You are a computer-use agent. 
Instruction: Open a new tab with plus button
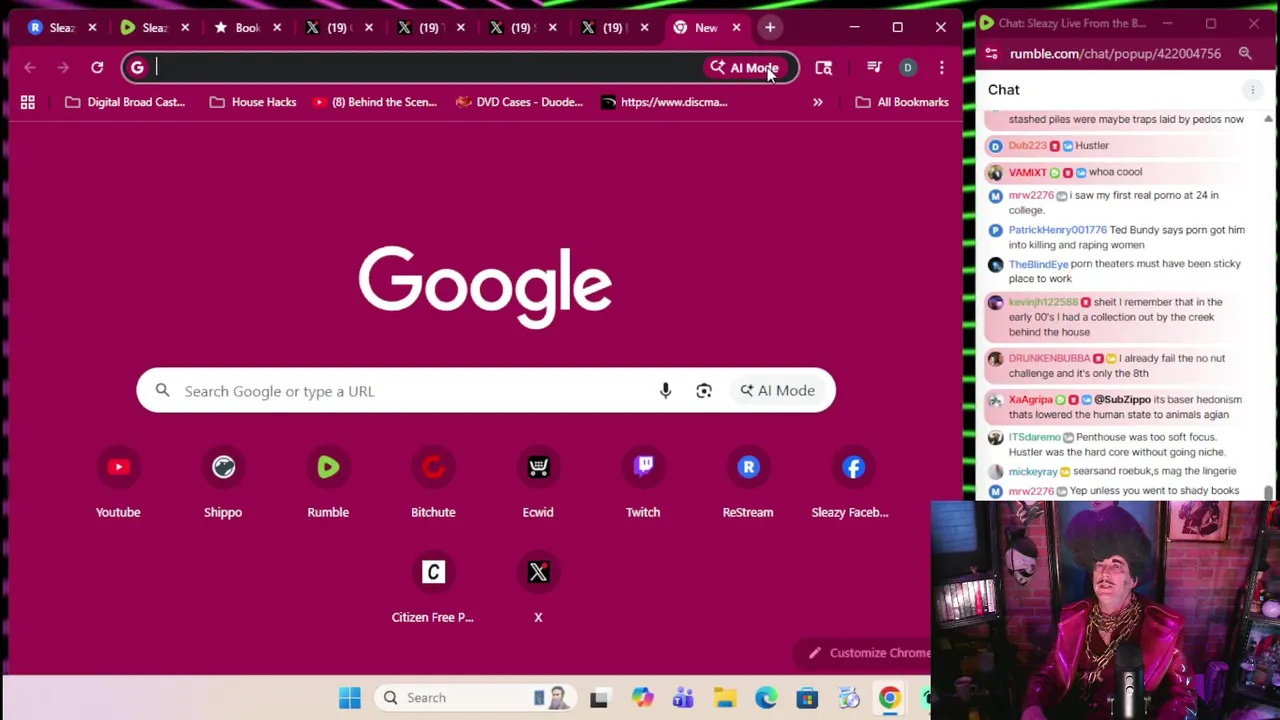click(x=770, y=27)
